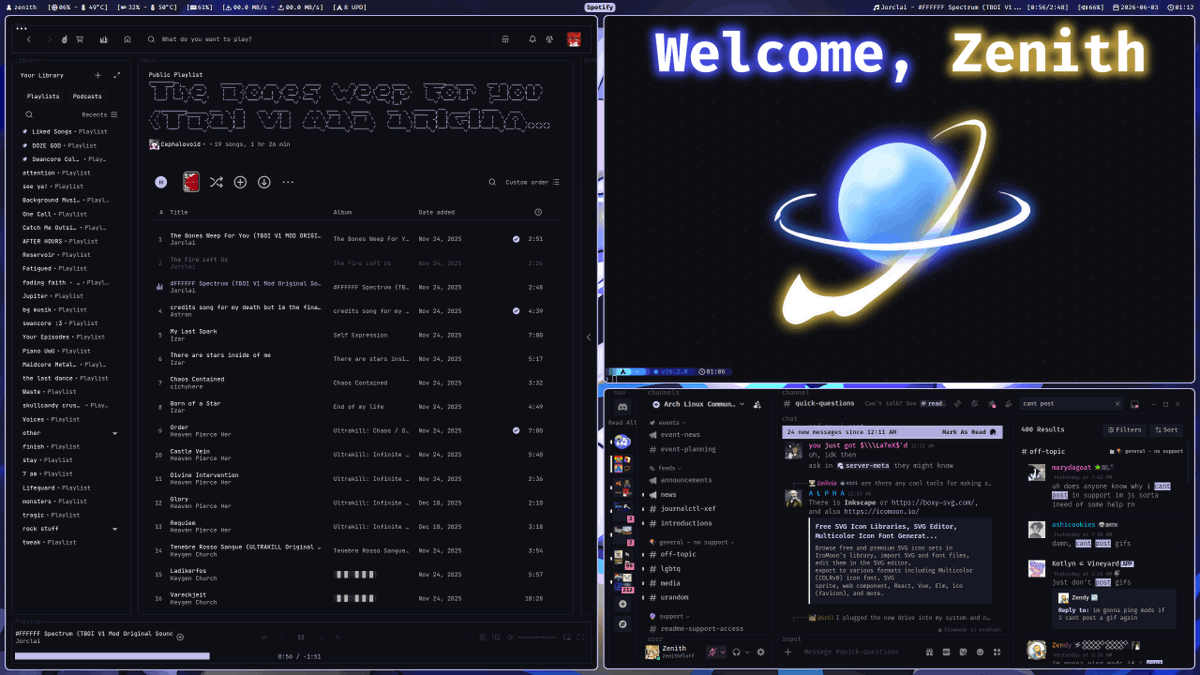
Task: Create new playlist with library plus icon
Action: (98, 75)
